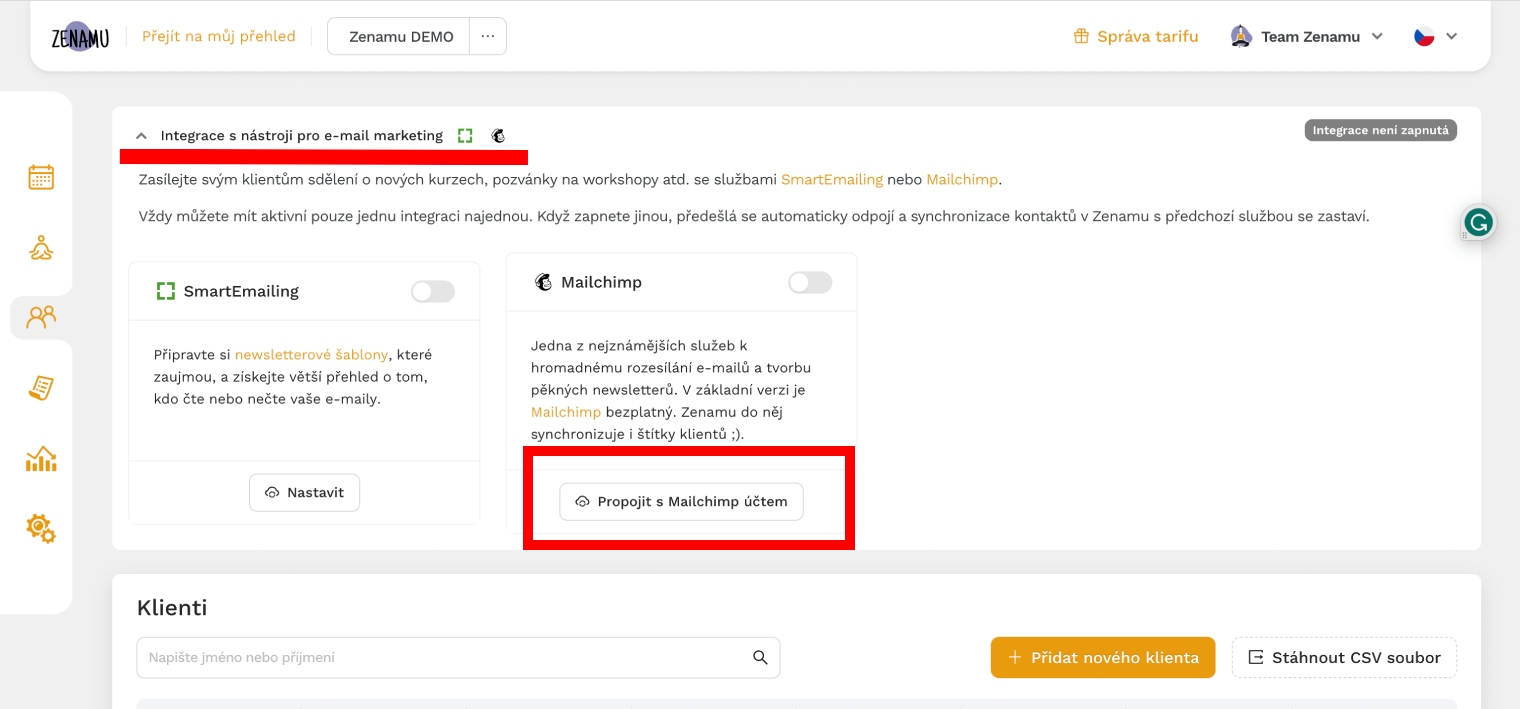Click Propojit s Mailchimp účtem button
This screenshot has height=709, width=1520.
coord(681,501)
